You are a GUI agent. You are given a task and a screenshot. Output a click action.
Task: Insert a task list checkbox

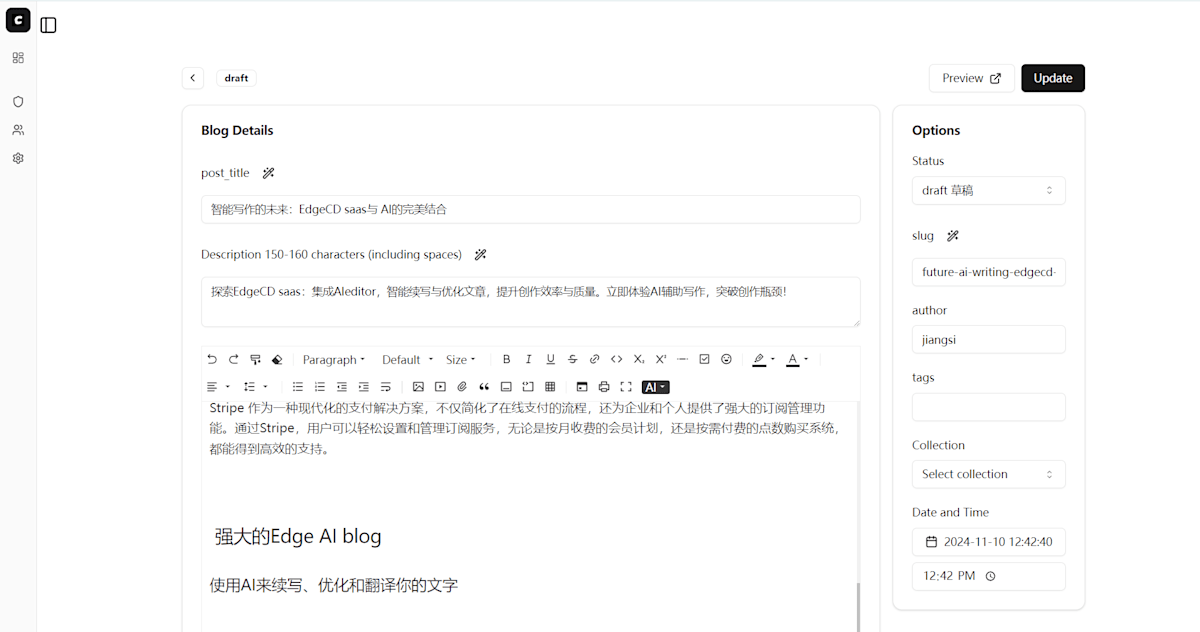703,359
